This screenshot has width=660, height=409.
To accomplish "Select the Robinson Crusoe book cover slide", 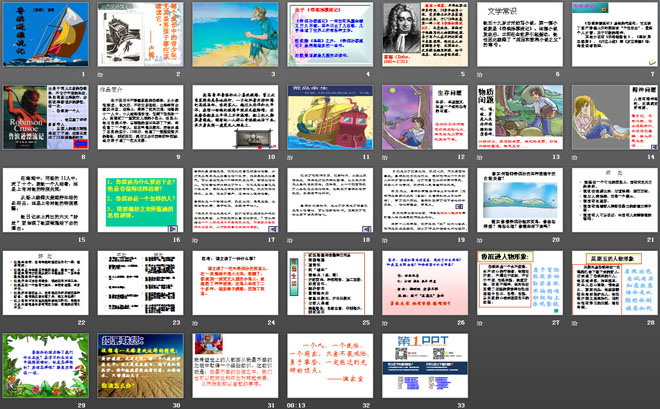I will [x=44, y=117].
